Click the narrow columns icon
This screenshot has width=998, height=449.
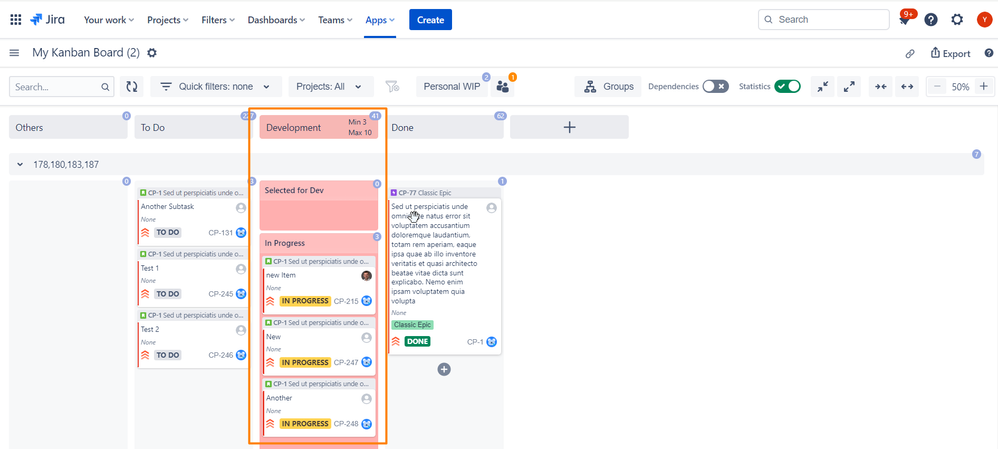881,87
